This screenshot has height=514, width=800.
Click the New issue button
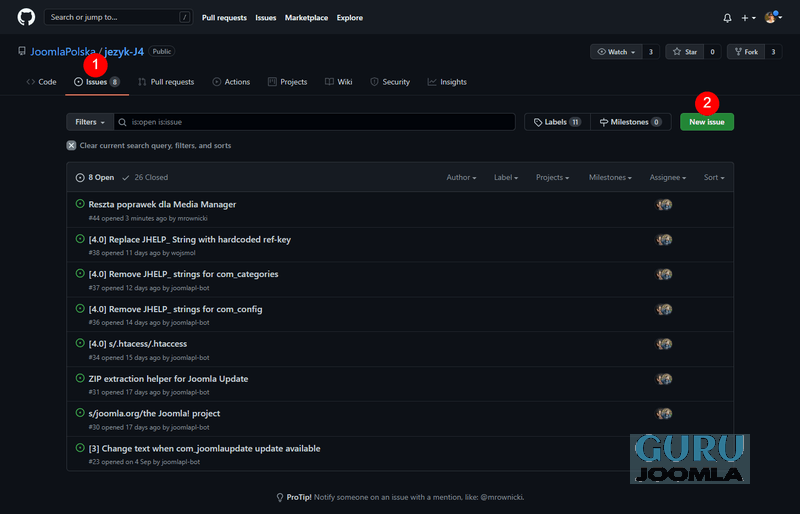(707, 122)
